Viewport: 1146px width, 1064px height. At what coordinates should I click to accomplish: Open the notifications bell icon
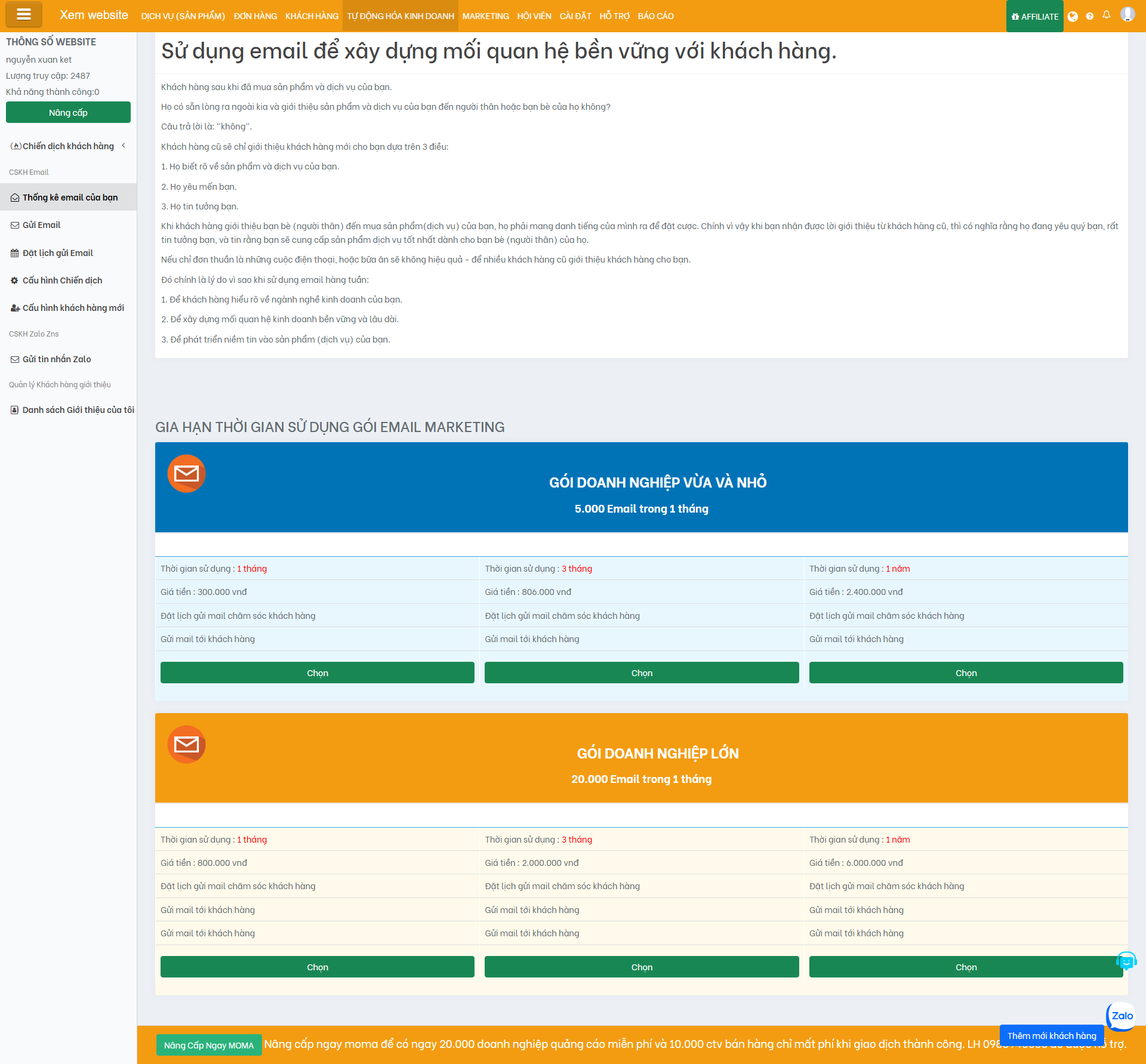(x=1107, y=16)
